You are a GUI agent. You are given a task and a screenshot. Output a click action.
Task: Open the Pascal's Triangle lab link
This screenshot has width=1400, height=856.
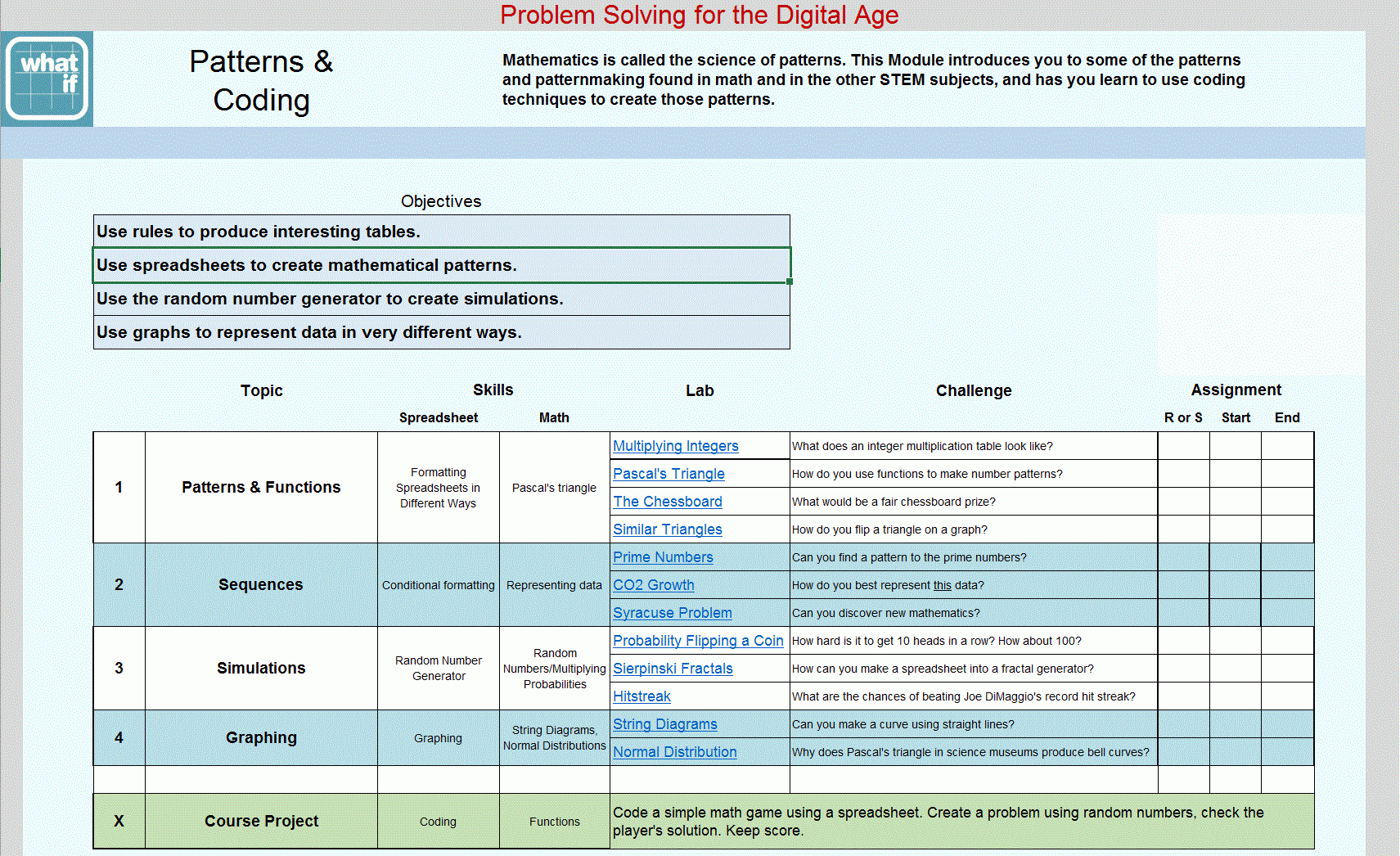[x=668, y=474]
